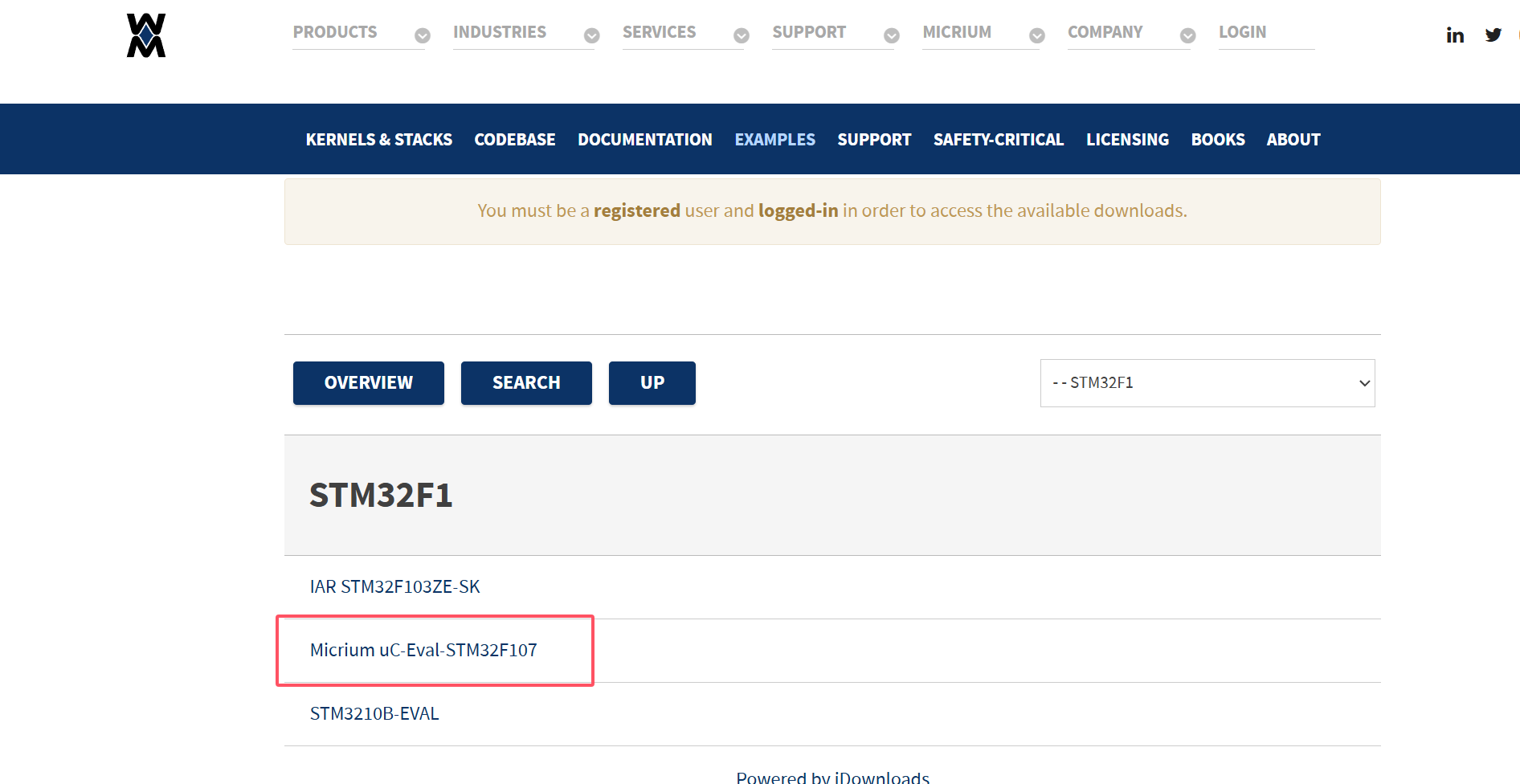Open the MICRIUM top menu
The height and width of the screenshot is (784, 1520).
(x=957, y=32)
